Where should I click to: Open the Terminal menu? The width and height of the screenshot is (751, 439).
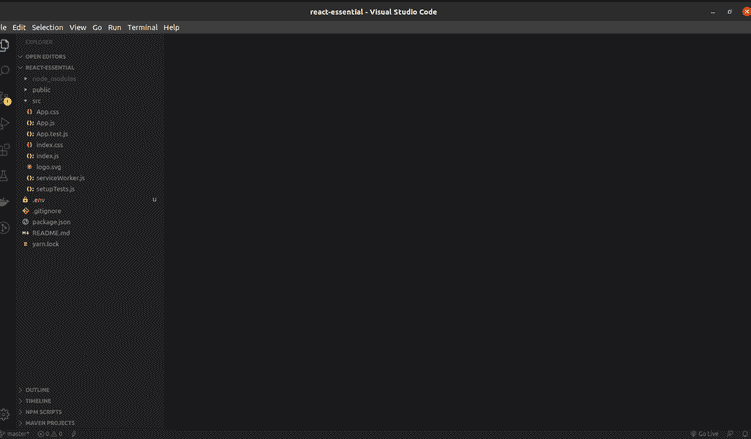coord(142,27)
